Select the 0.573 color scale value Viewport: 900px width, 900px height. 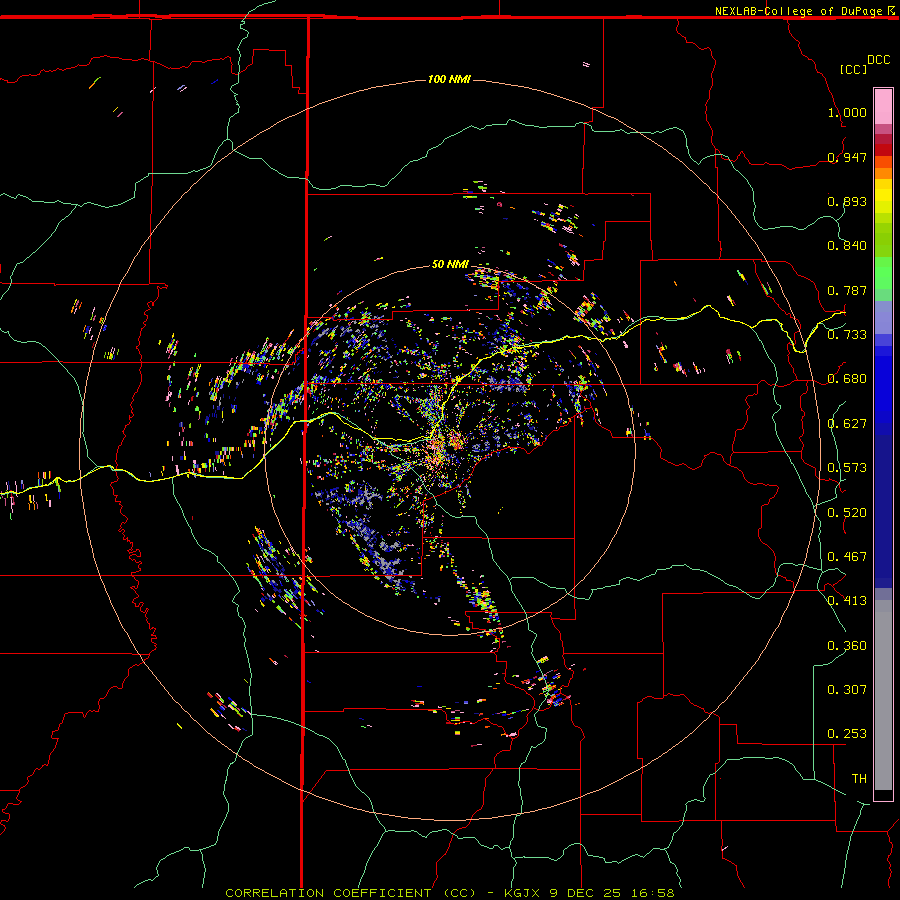tap(847, 468)
